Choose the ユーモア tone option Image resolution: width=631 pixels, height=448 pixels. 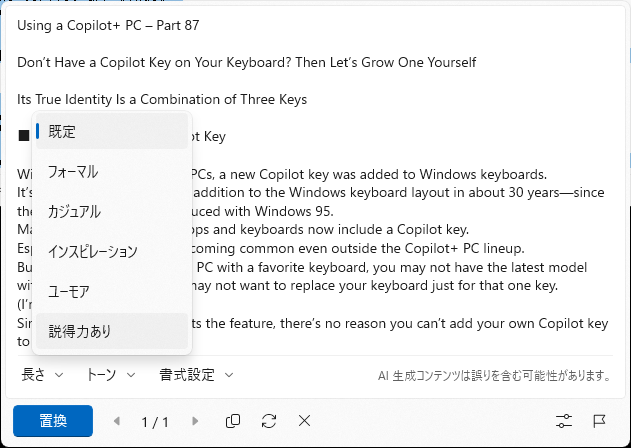[112, 291]
